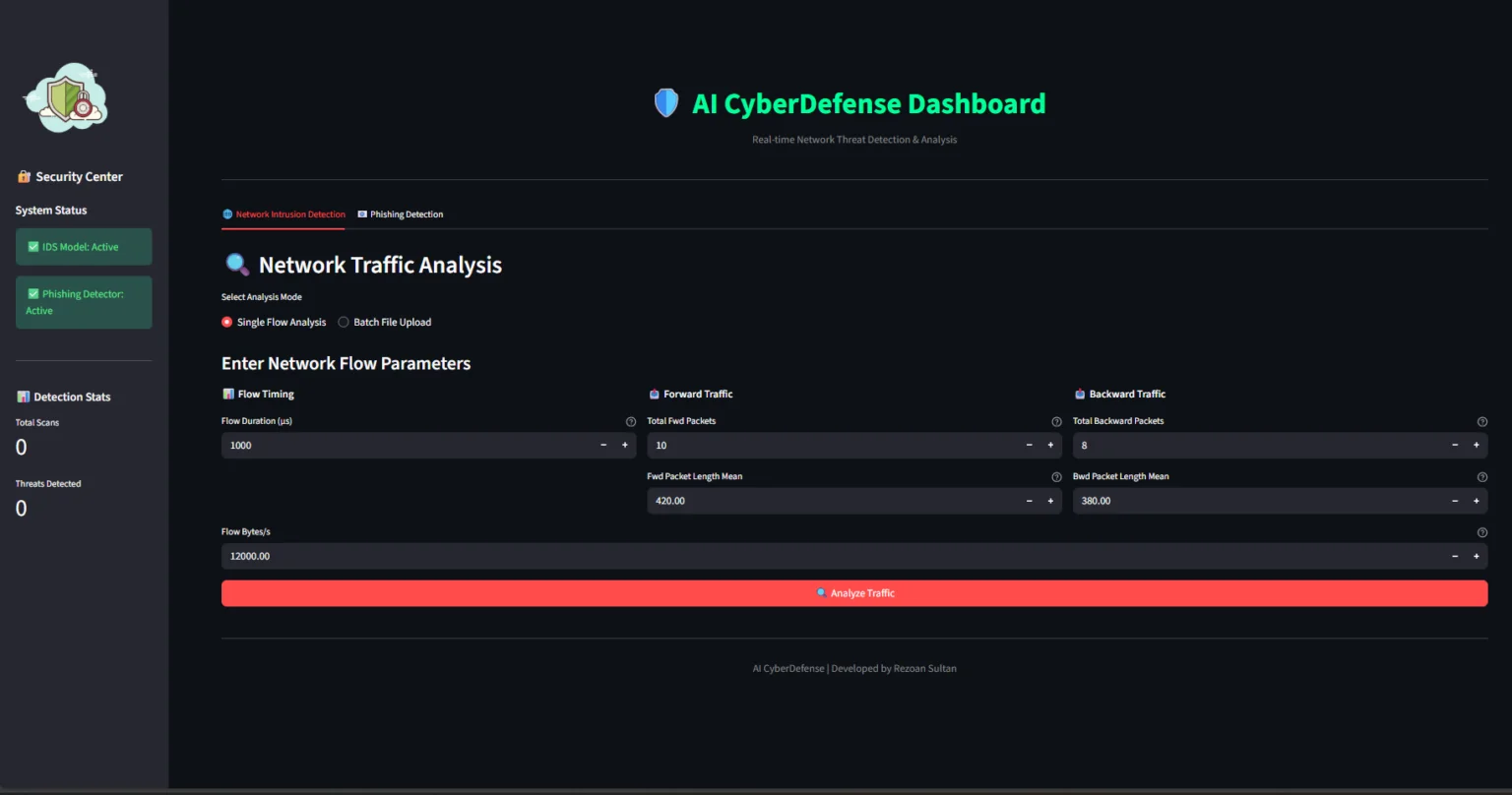Click the shield logo in the sidebar

(x=66, y=98)
